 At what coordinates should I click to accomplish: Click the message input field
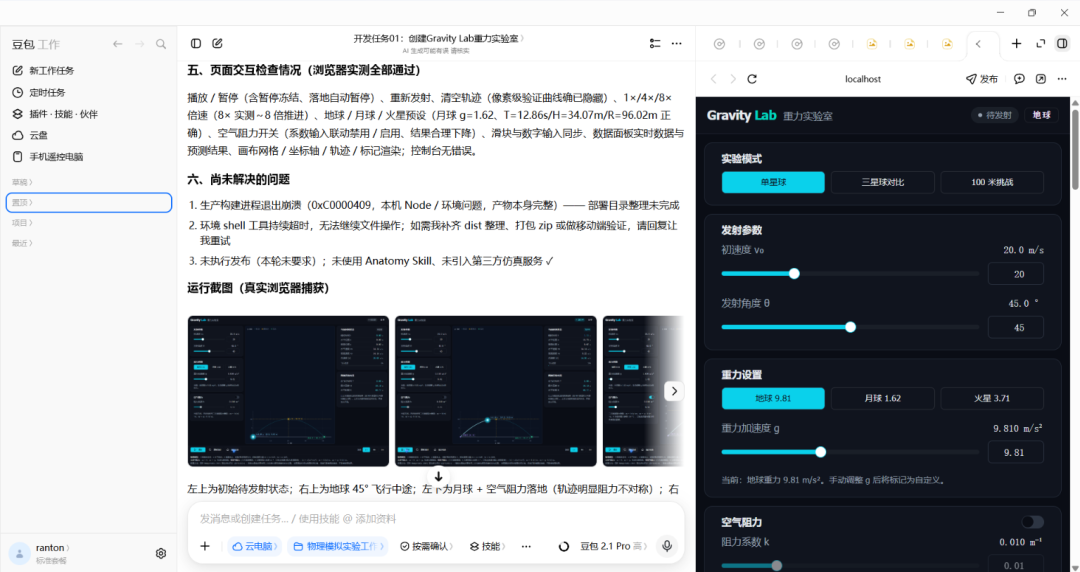435,518
